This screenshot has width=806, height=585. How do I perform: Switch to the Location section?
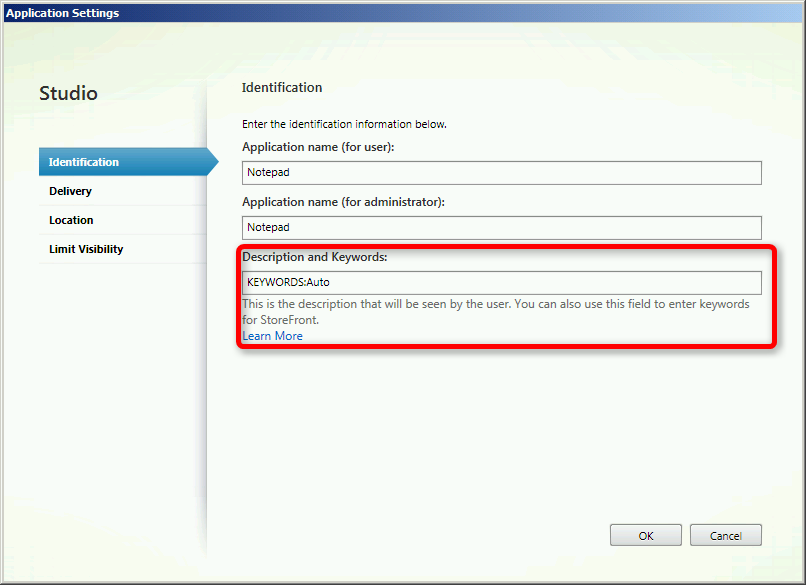pos(123,220)
